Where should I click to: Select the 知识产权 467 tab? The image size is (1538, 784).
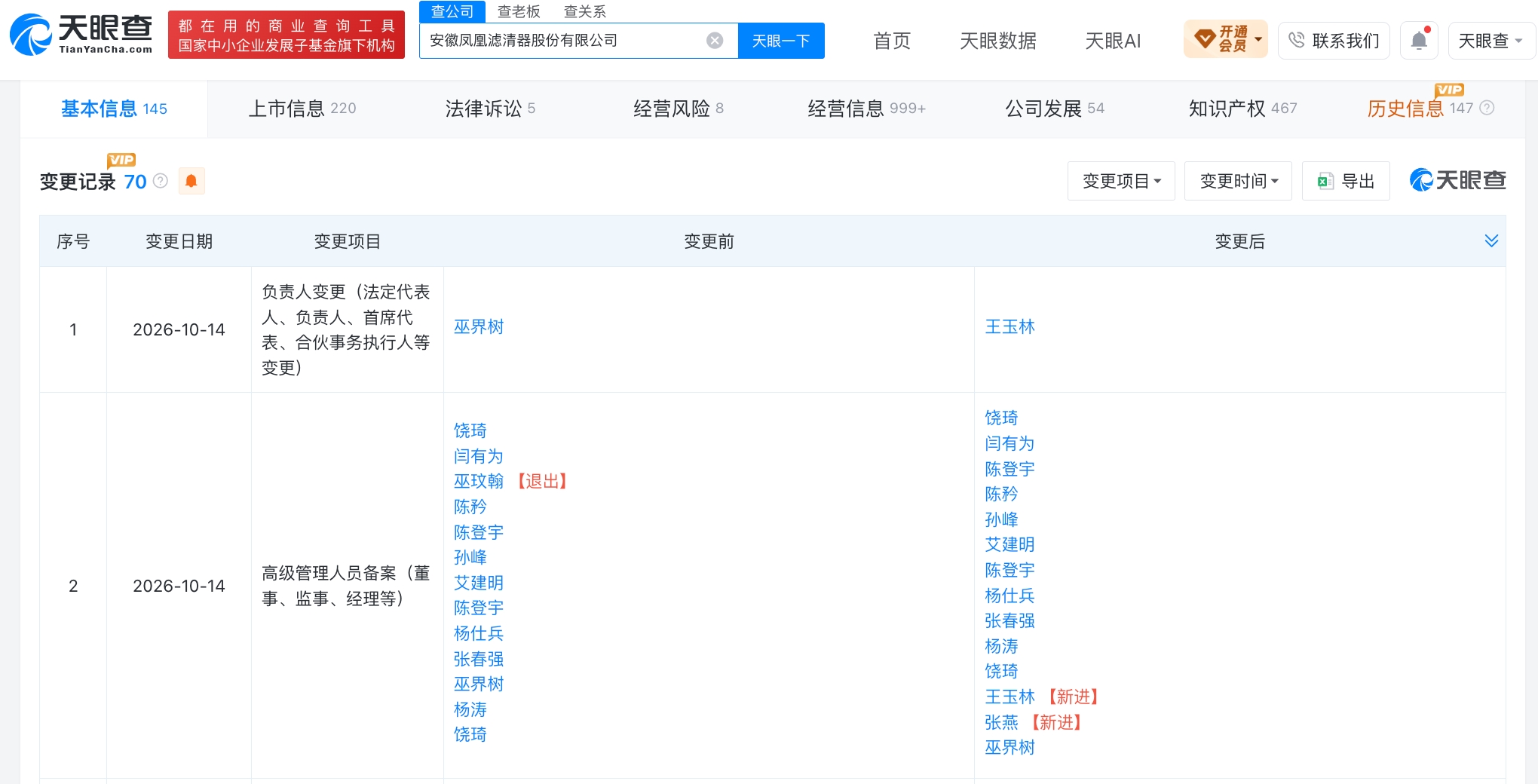coord(1242,109)
